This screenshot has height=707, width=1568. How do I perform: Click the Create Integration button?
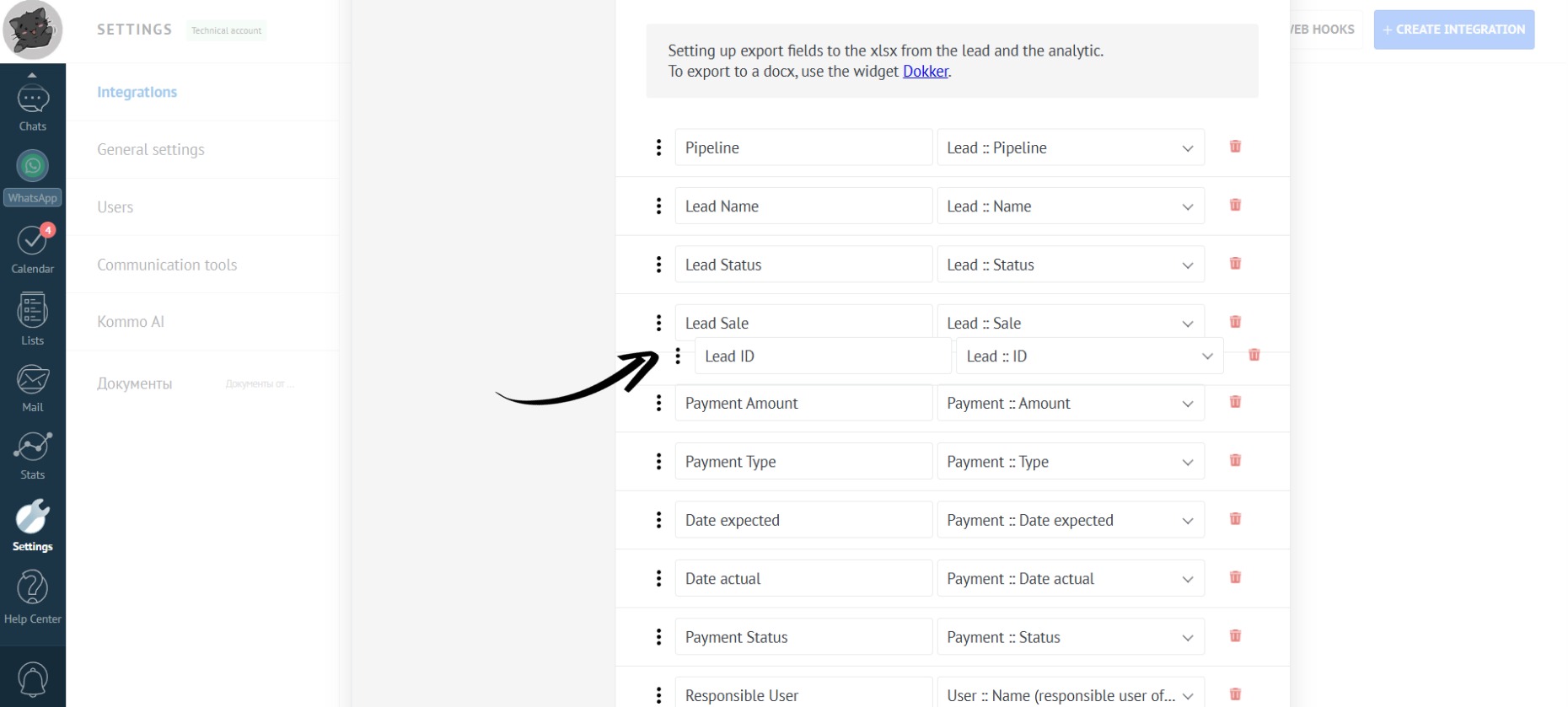[1453, 29]
